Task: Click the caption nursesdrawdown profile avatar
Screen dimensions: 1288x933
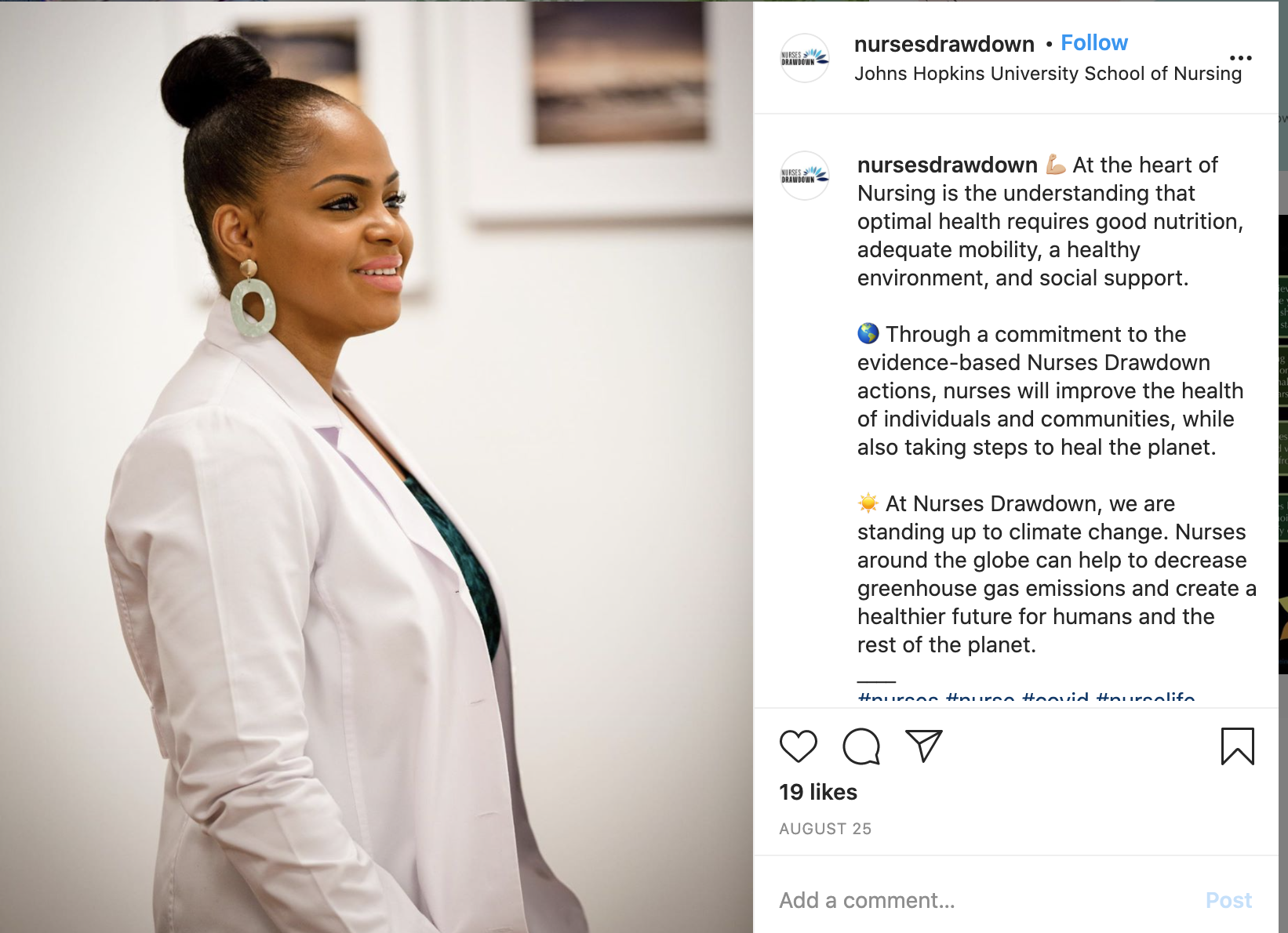Action: (x=805, y=176)
